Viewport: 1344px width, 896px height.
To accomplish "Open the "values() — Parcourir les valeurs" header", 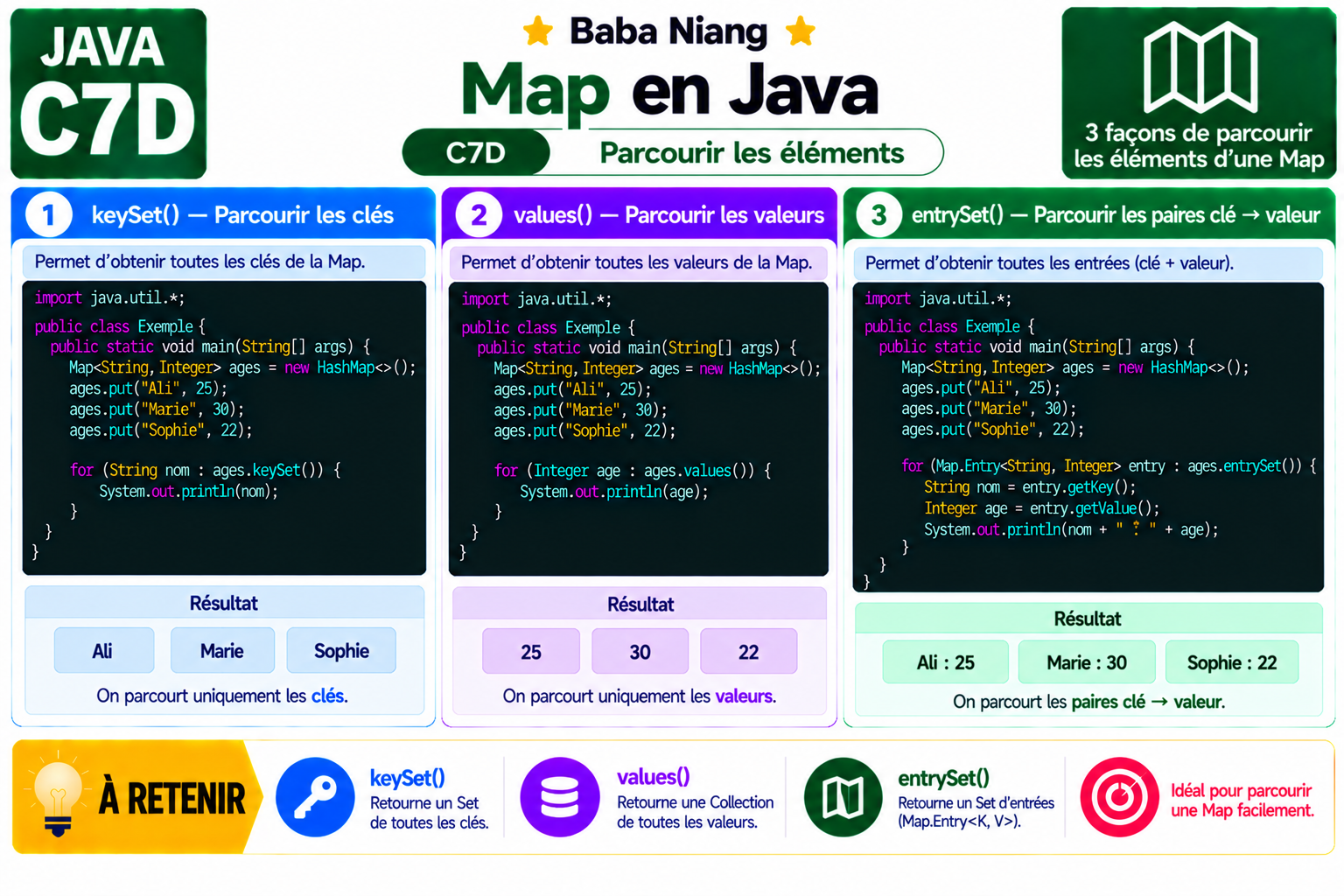I will [x=640, y=214].
